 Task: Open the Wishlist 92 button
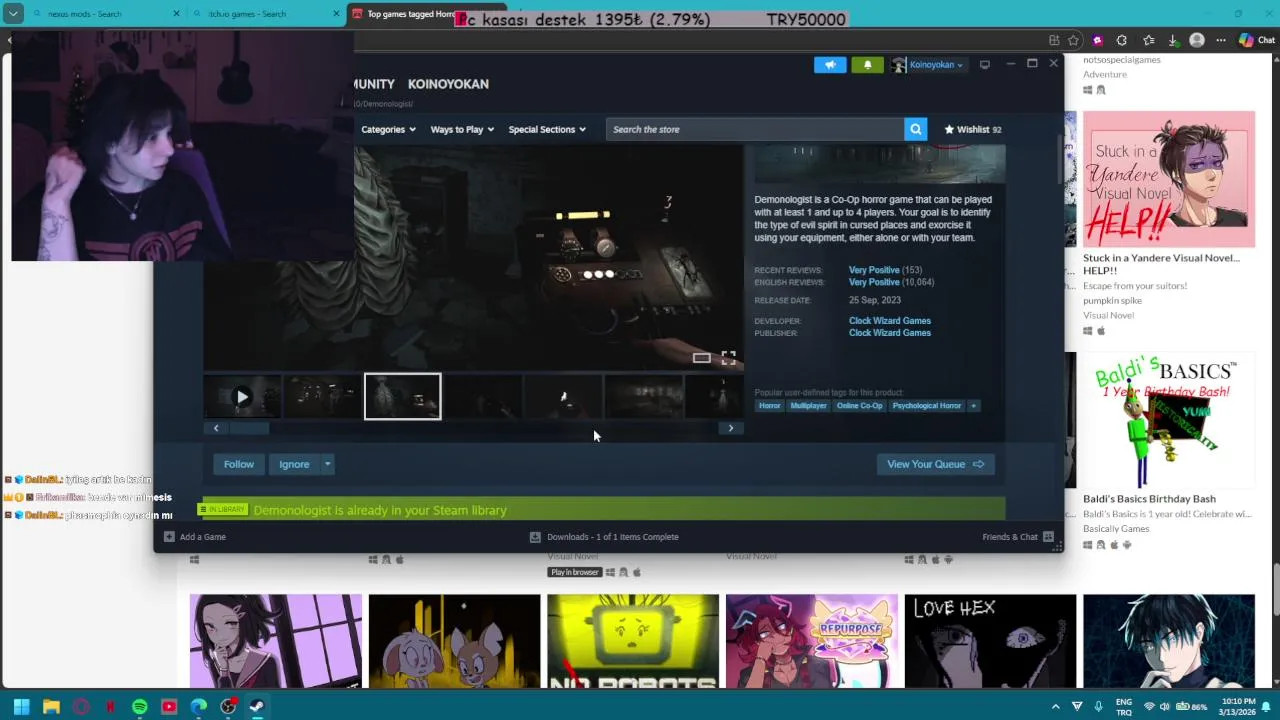(x=974, y=129)
